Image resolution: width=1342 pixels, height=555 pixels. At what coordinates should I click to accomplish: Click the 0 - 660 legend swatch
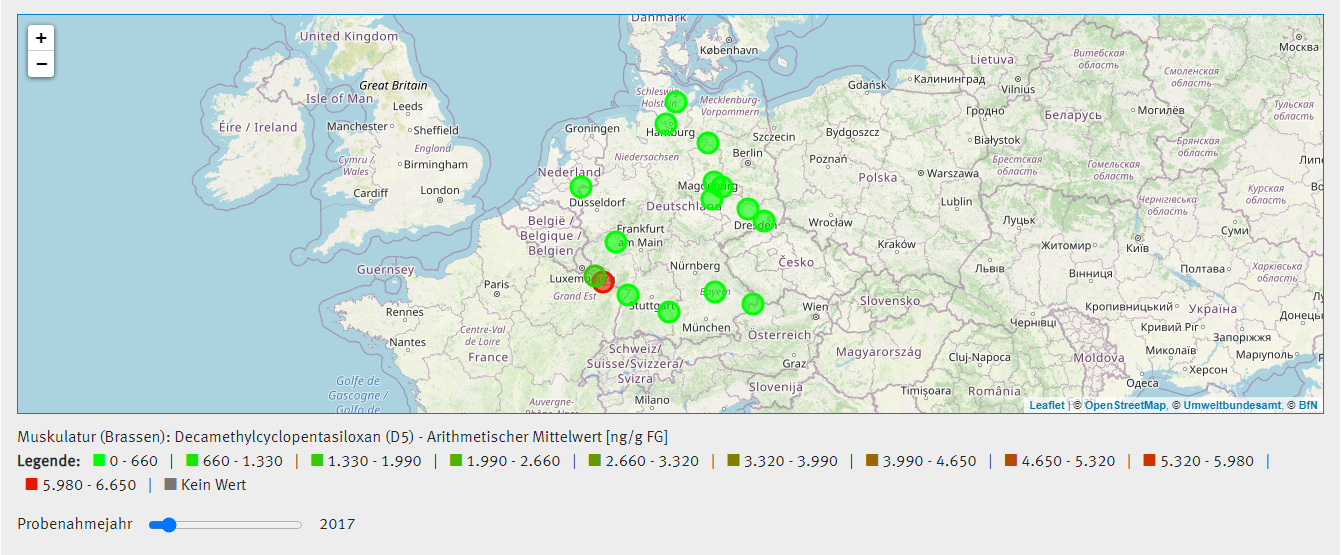pos(99,461)
